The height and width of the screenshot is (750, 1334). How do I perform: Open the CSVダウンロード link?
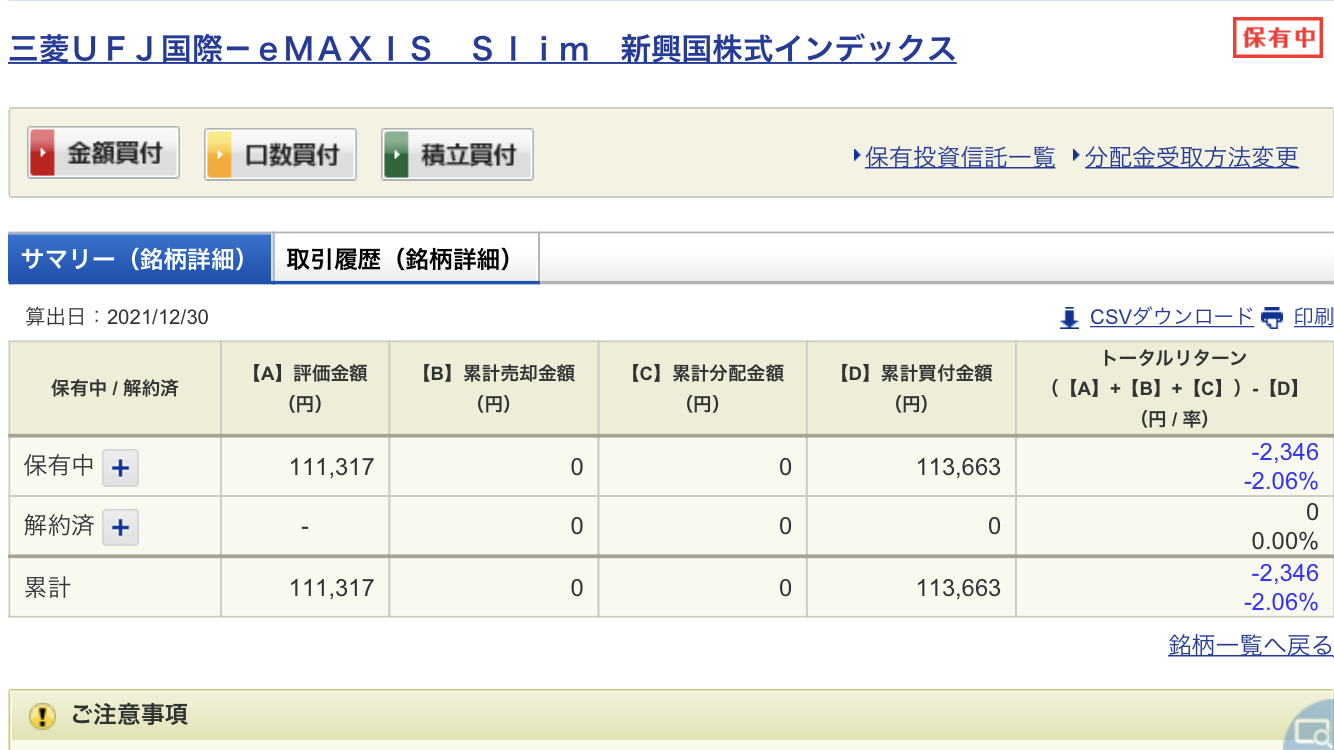(1171, 317)
